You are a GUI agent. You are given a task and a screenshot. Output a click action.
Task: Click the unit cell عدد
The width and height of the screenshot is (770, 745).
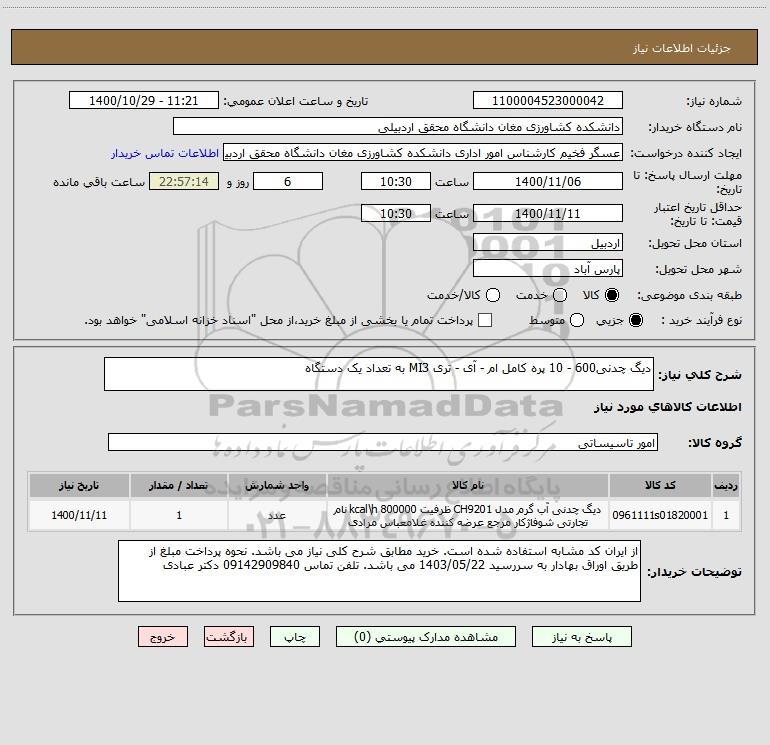tap(277, 515)
